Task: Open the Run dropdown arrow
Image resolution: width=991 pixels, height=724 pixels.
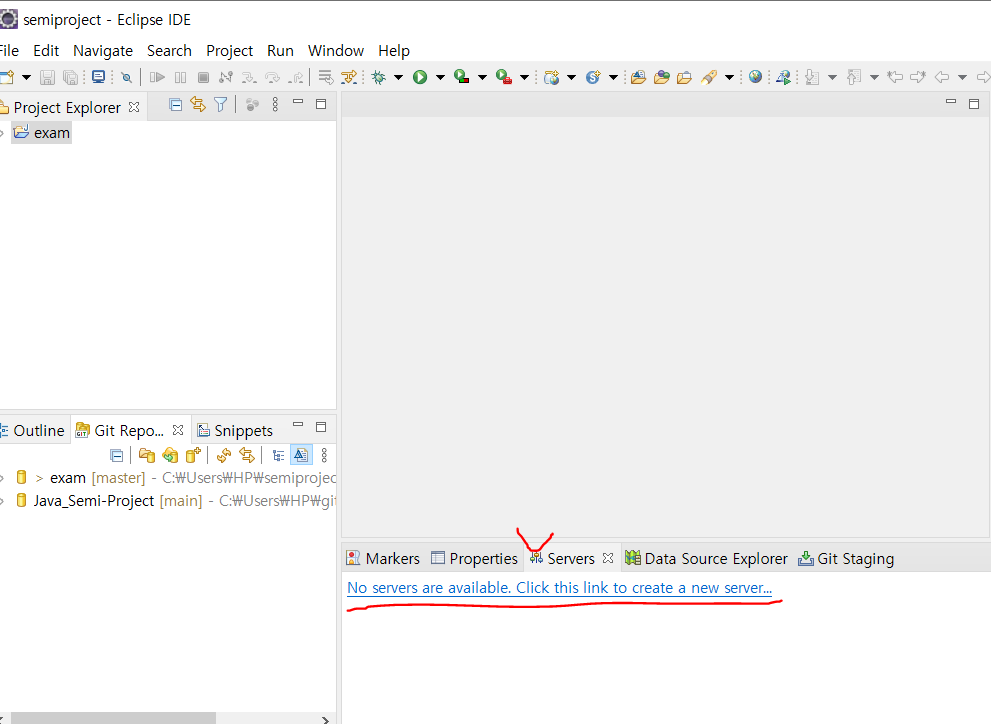Action: pyautogui.click(x=441, y=78)
